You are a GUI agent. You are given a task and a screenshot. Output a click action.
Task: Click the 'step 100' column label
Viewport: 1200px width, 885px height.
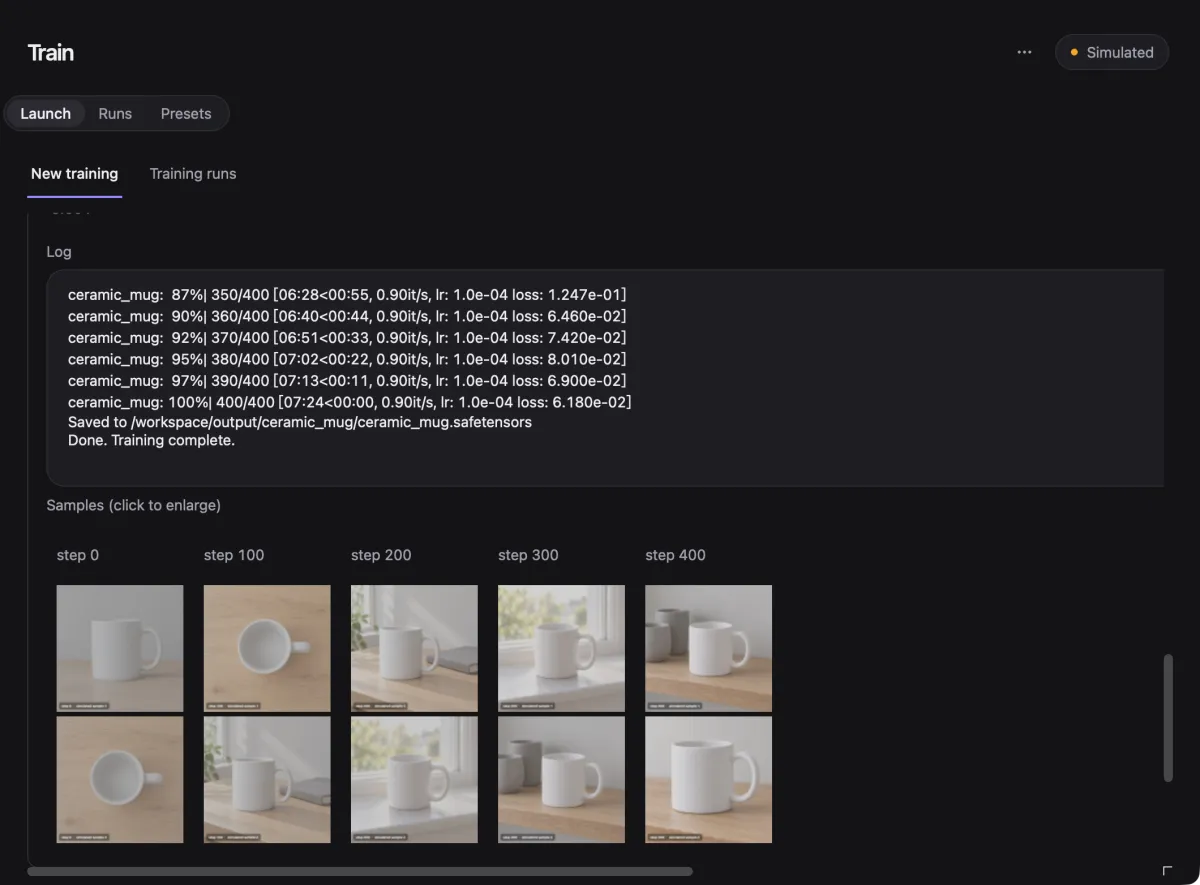pos(234,555)
